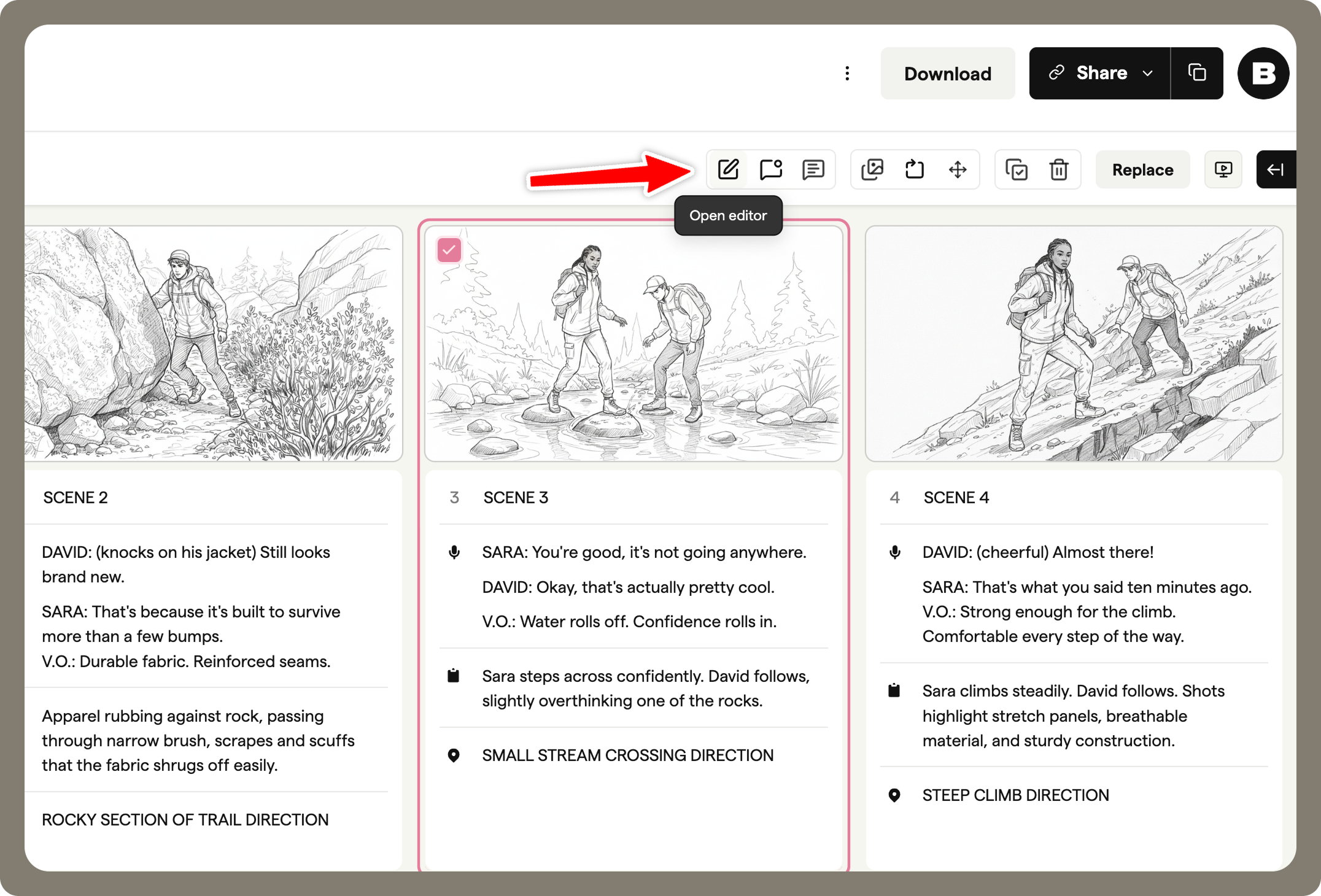Open presentation preview mode
This screenshot has width=1321, height=896.
point(1223,169)
